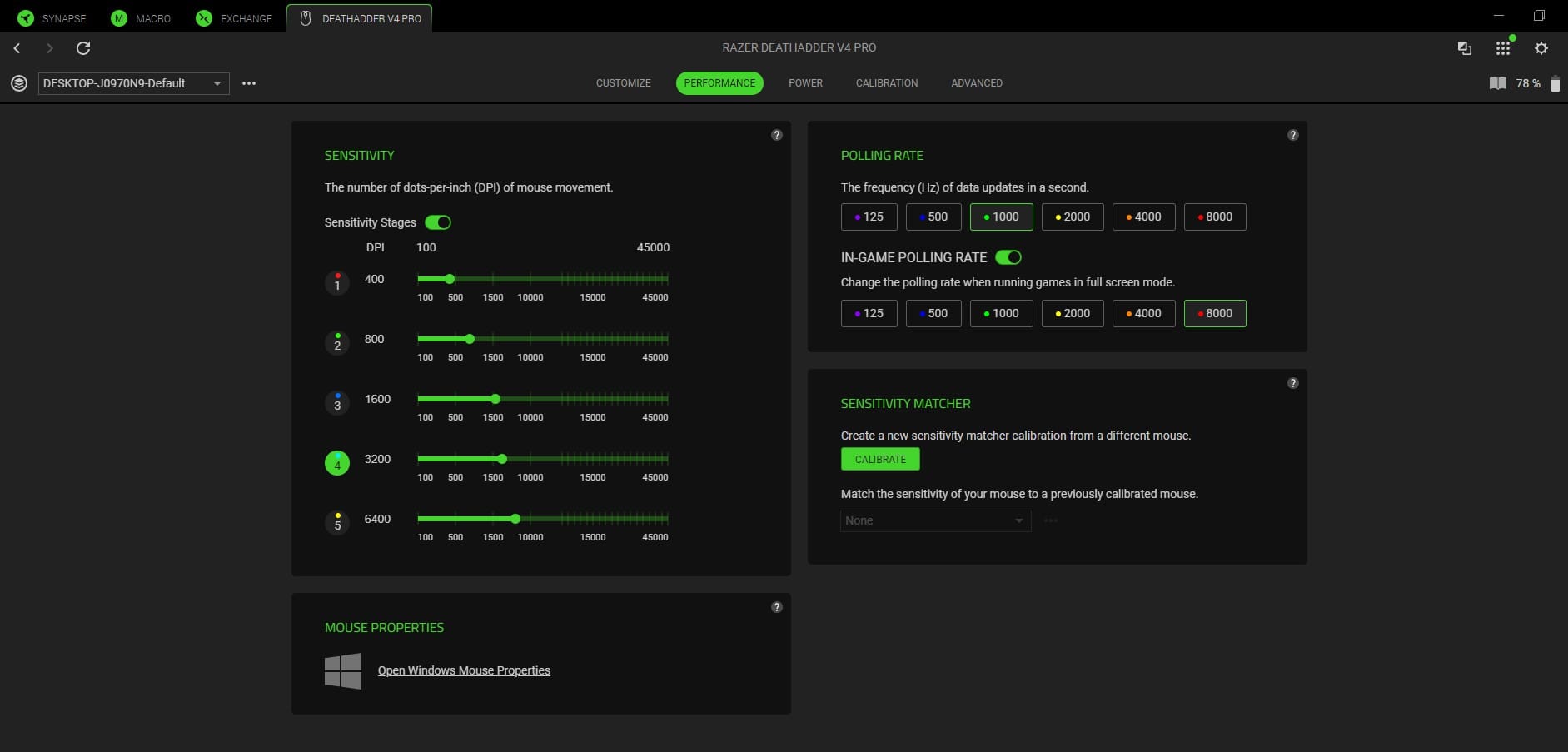
Task: Switch to the Macro tab
Action: pos(142,18)
